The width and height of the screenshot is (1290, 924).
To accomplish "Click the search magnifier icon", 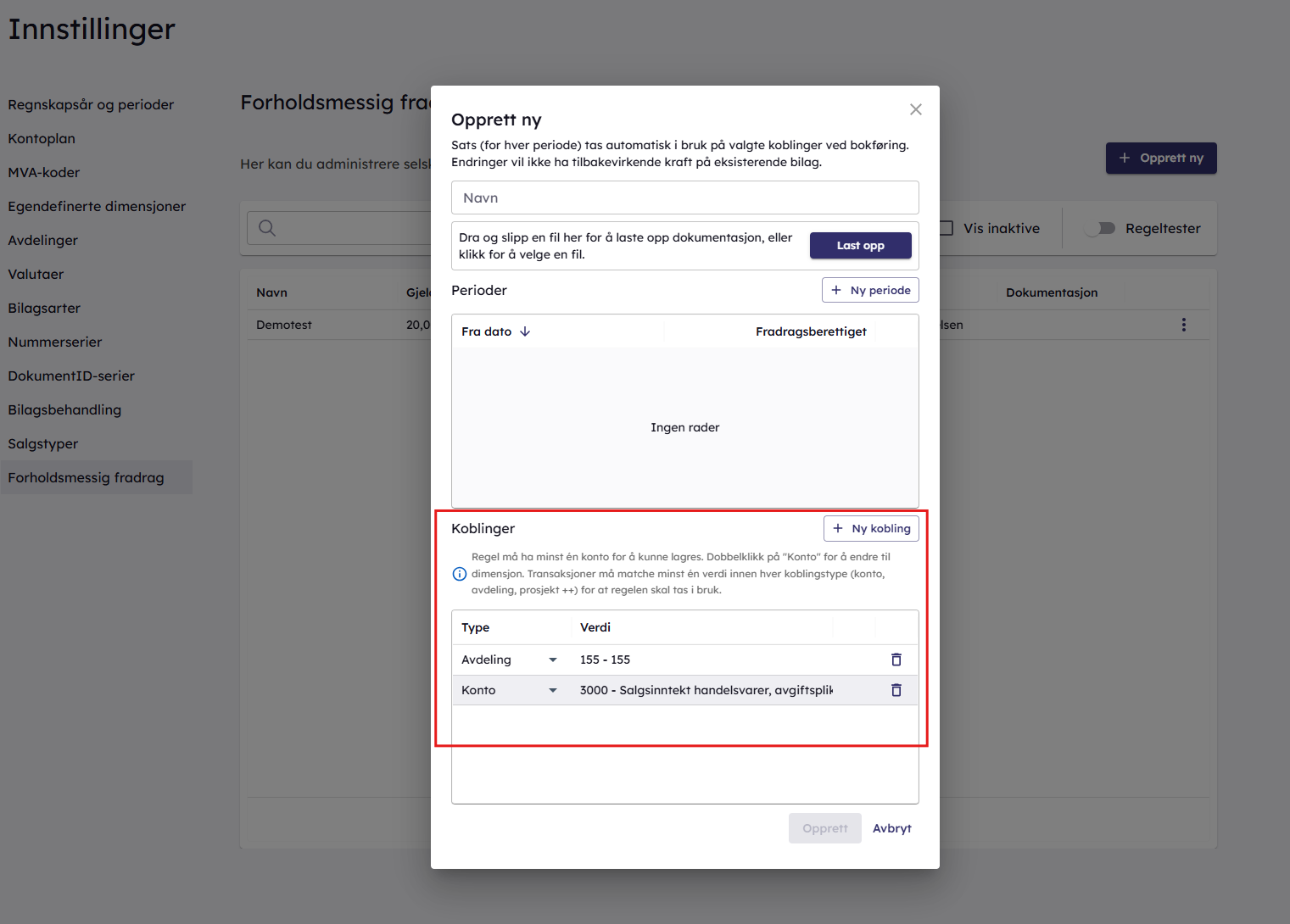I will click(267, 228).
